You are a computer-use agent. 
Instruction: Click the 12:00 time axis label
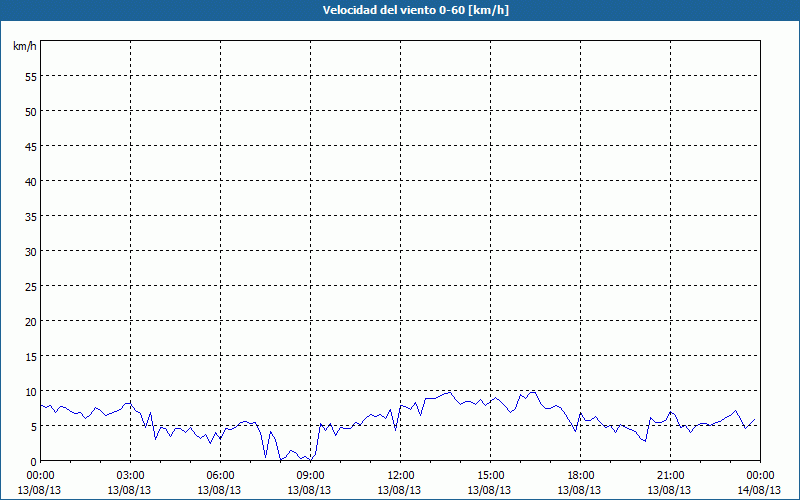coord(401,476)
